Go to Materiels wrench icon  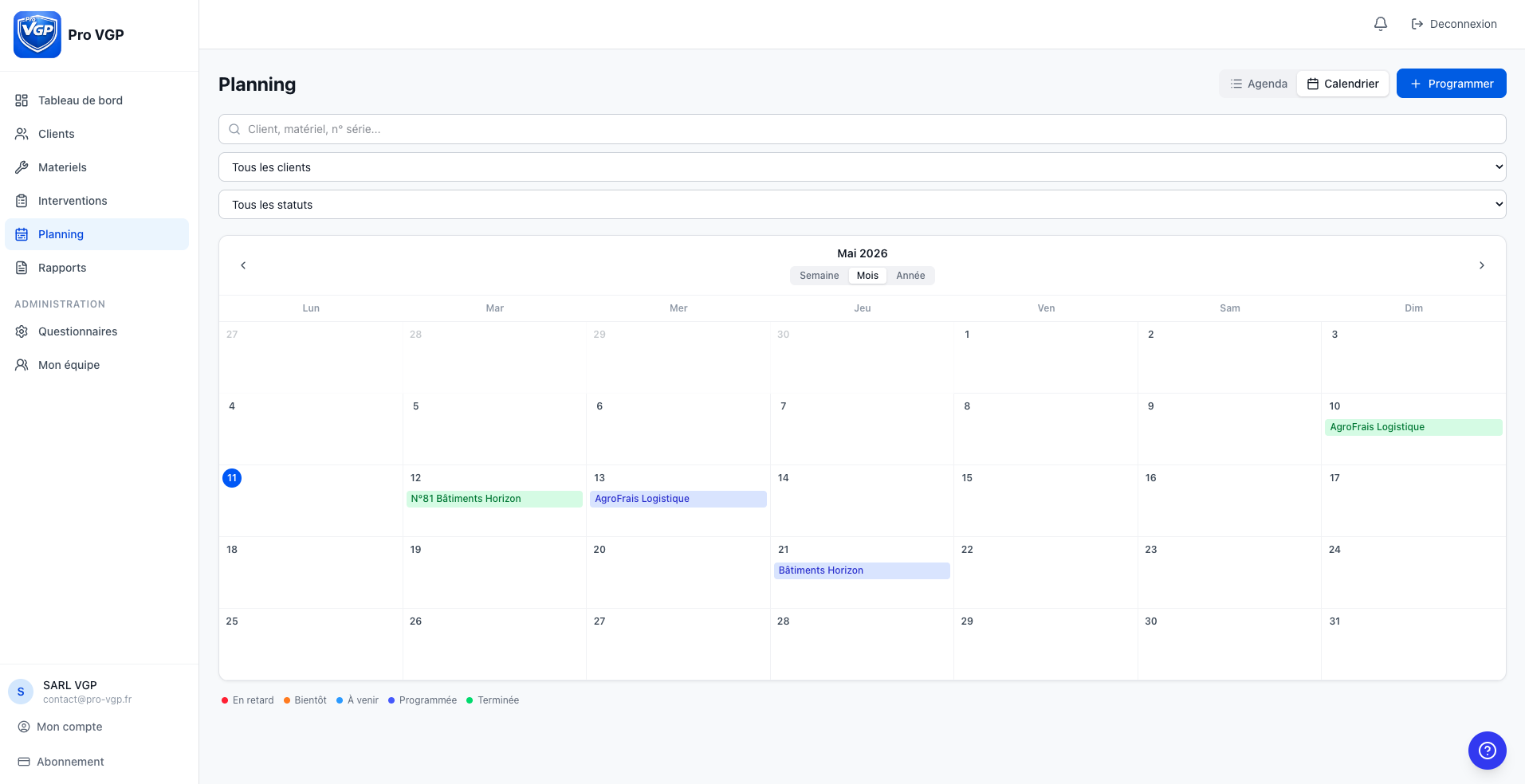(x=22, y=167)
